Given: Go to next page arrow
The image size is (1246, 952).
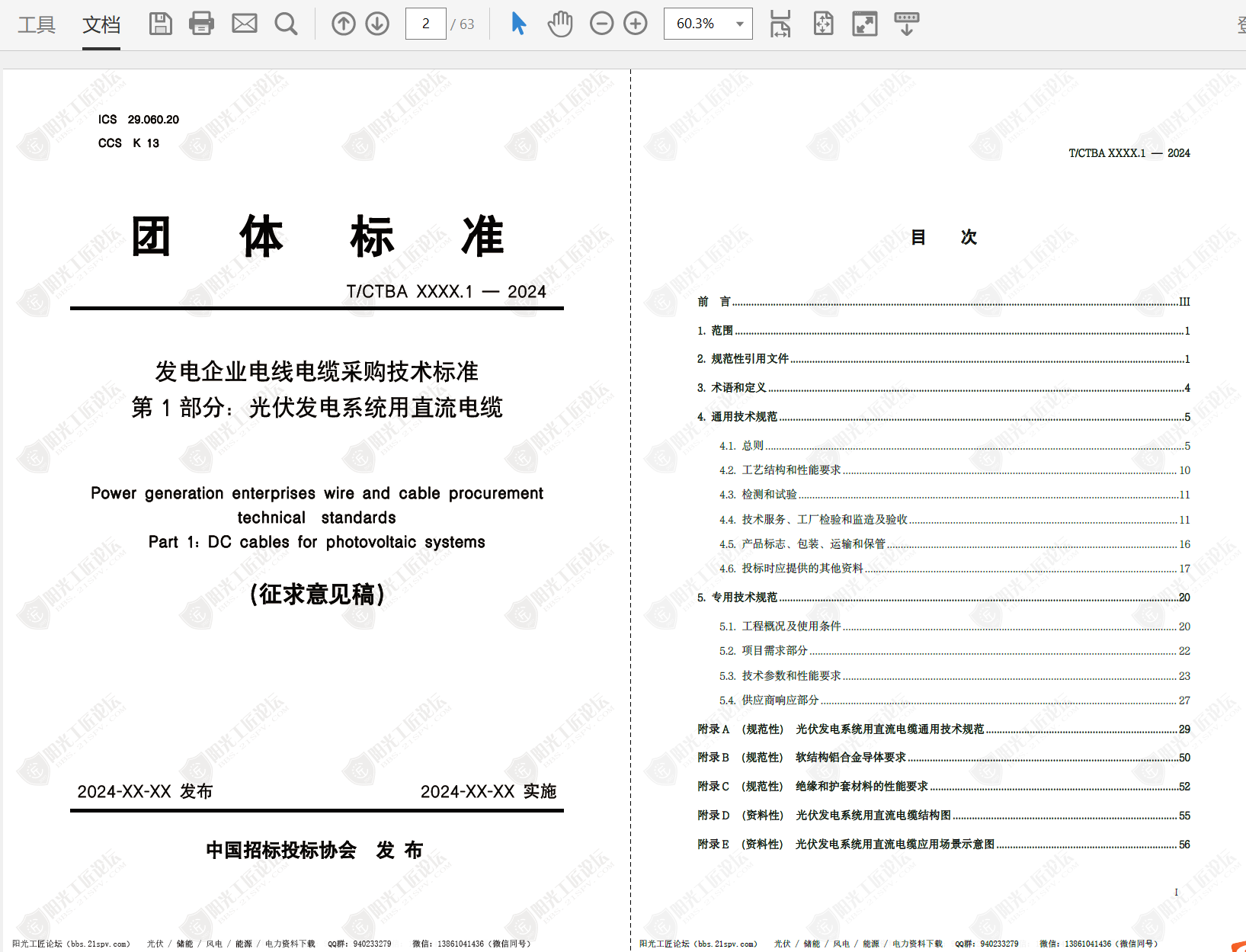Looking at the screenshot, I should pyautogui.click(x=377, y=24).
